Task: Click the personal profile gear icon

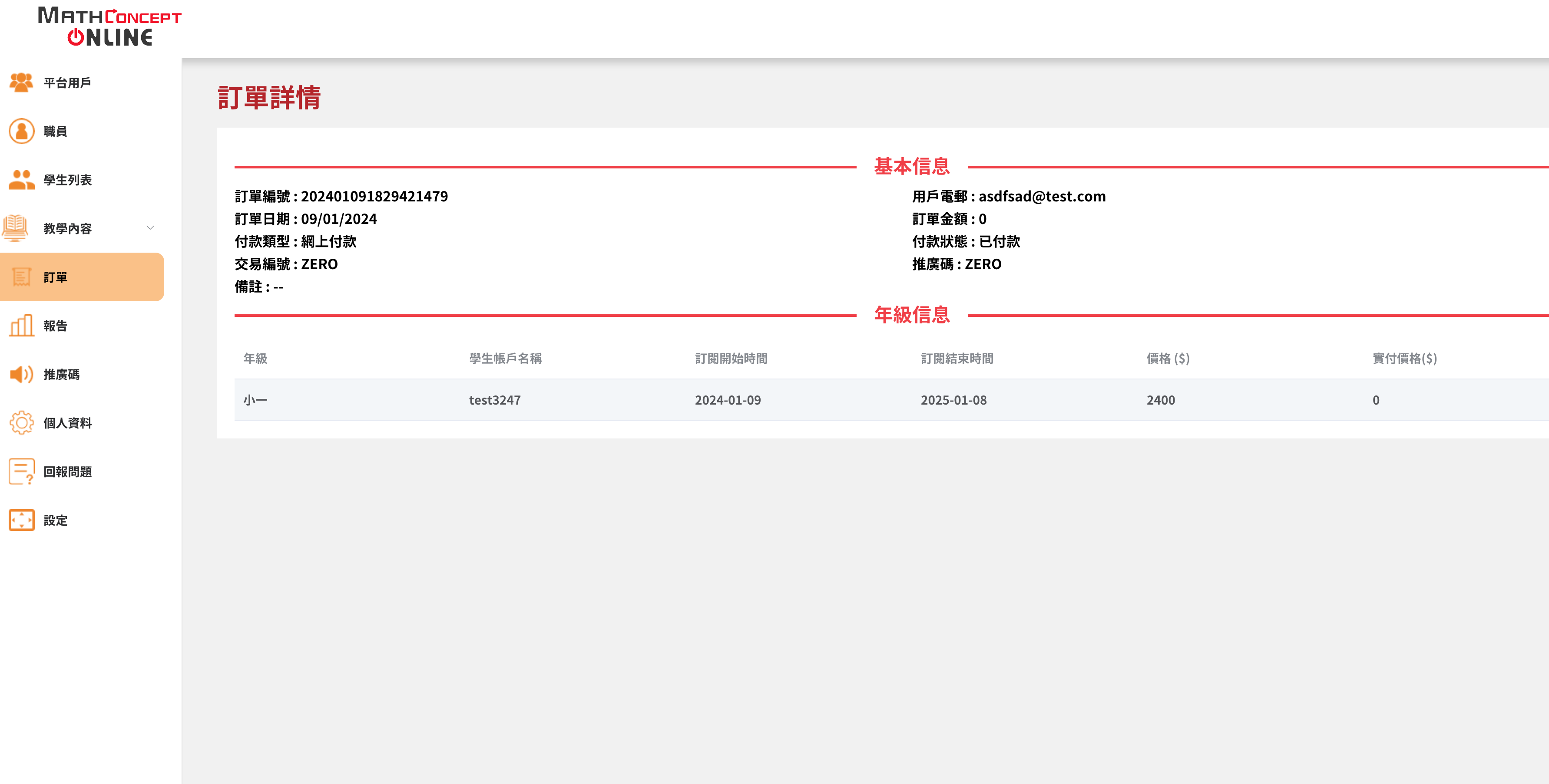Action: [21, 423]
